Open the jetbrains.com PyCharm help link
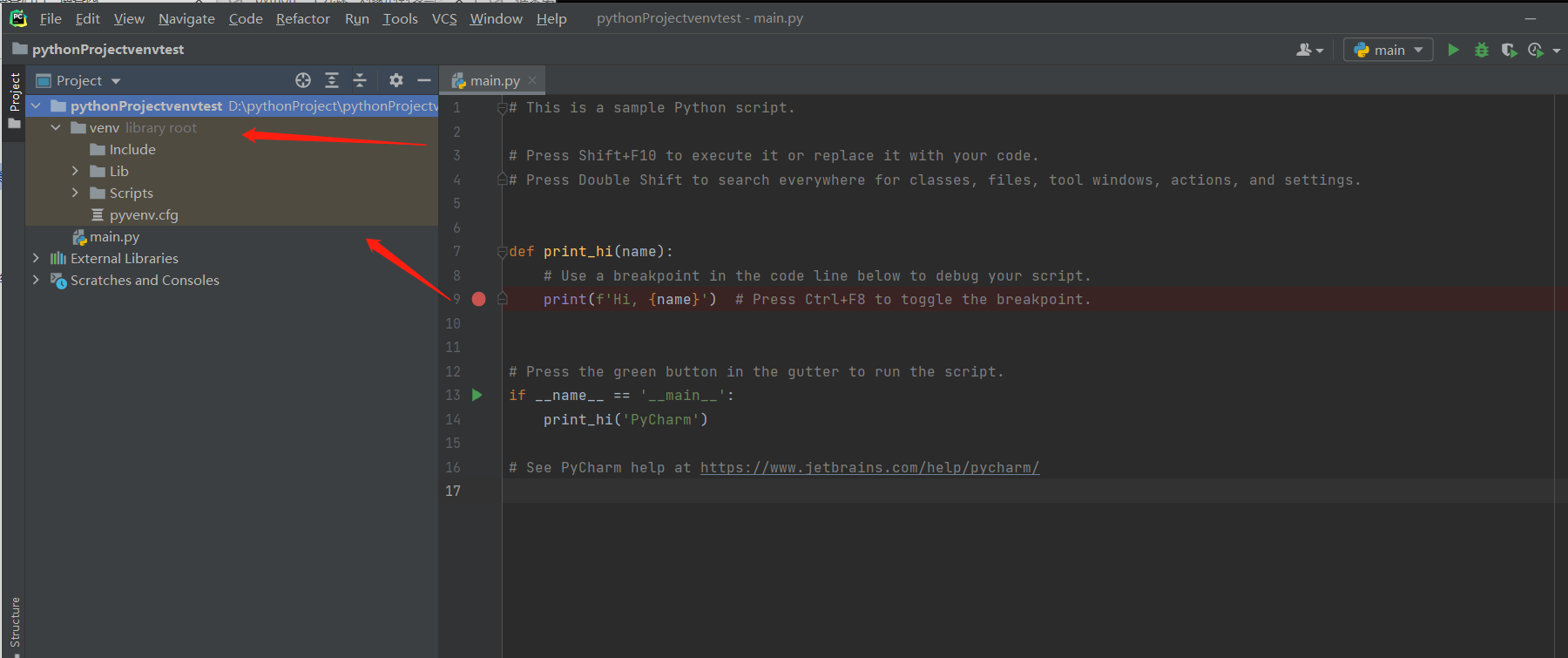1568x658 pixels. click(x=869, y=467)
